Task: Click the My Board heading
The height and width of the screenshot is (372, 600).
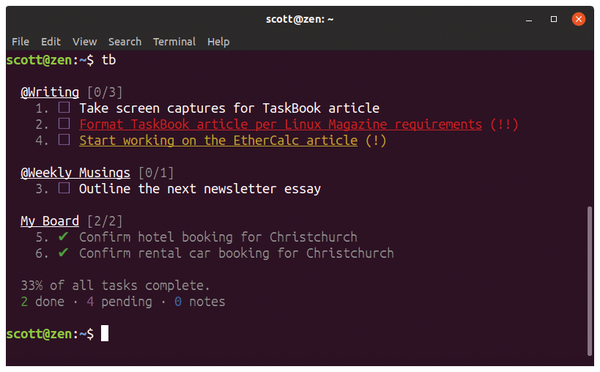Action: click(50, 221)
